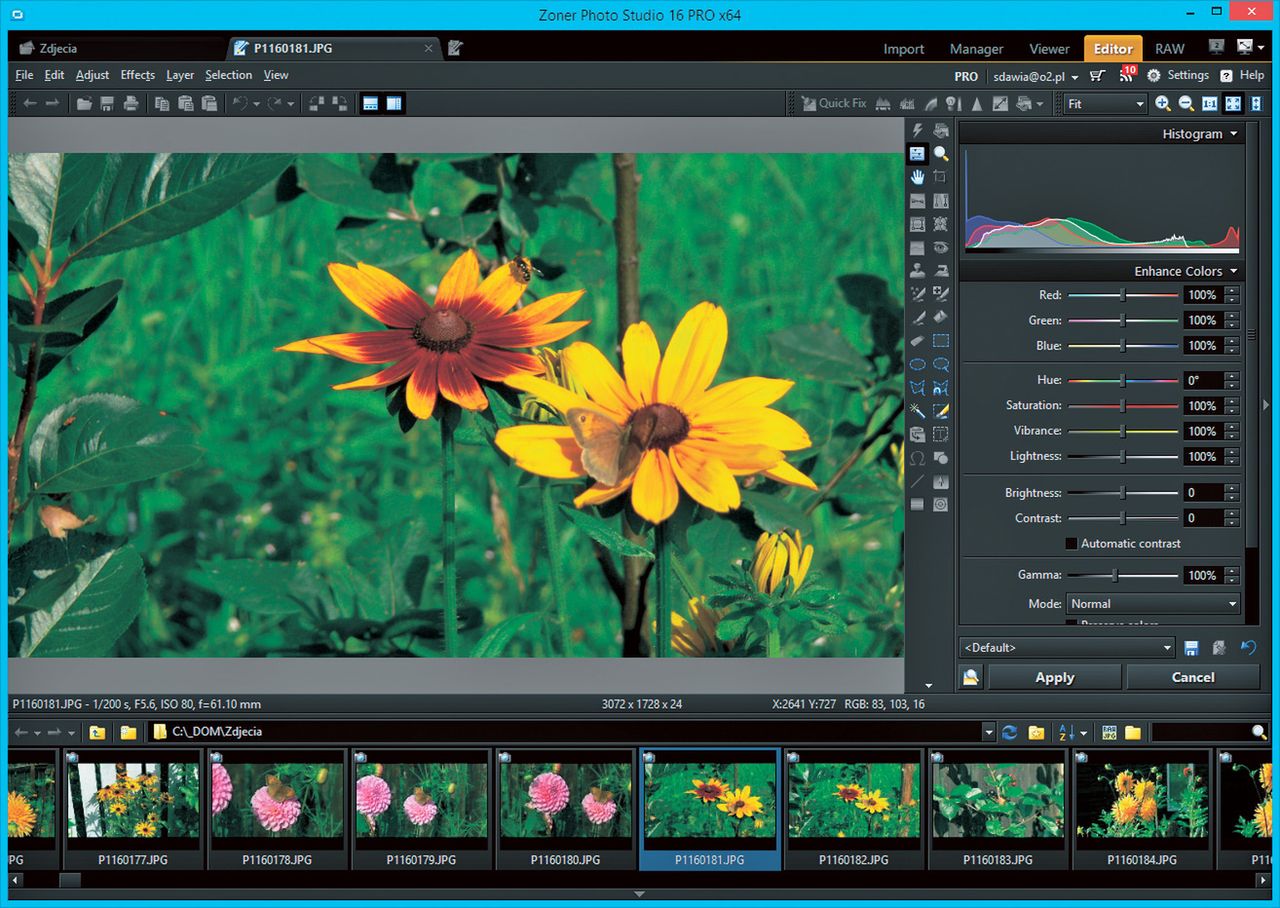Select thumbnail P1160183.JPG in filmstrip

(999, 808)
